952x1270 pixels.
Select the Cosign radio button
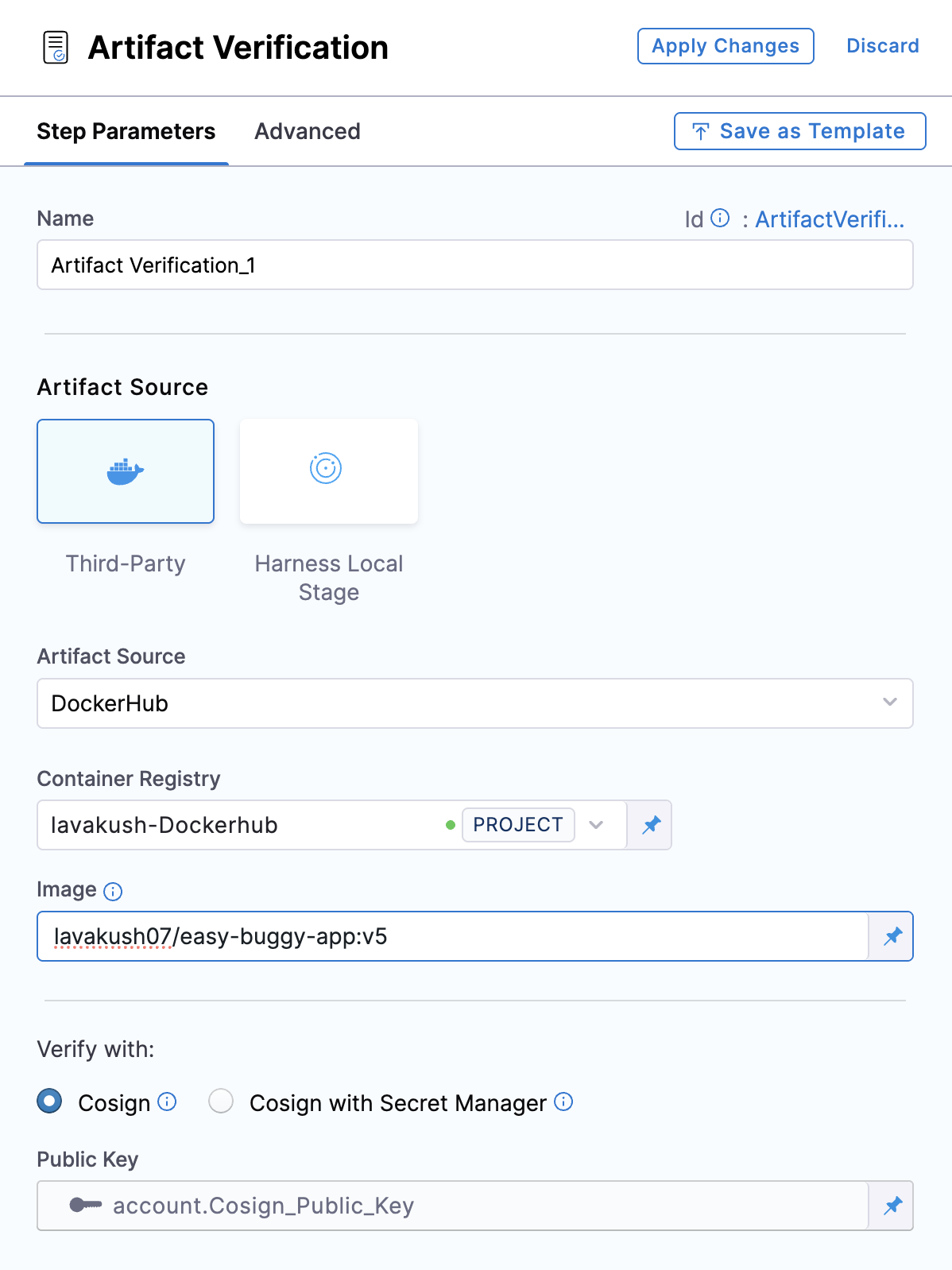pos(50,1102)
